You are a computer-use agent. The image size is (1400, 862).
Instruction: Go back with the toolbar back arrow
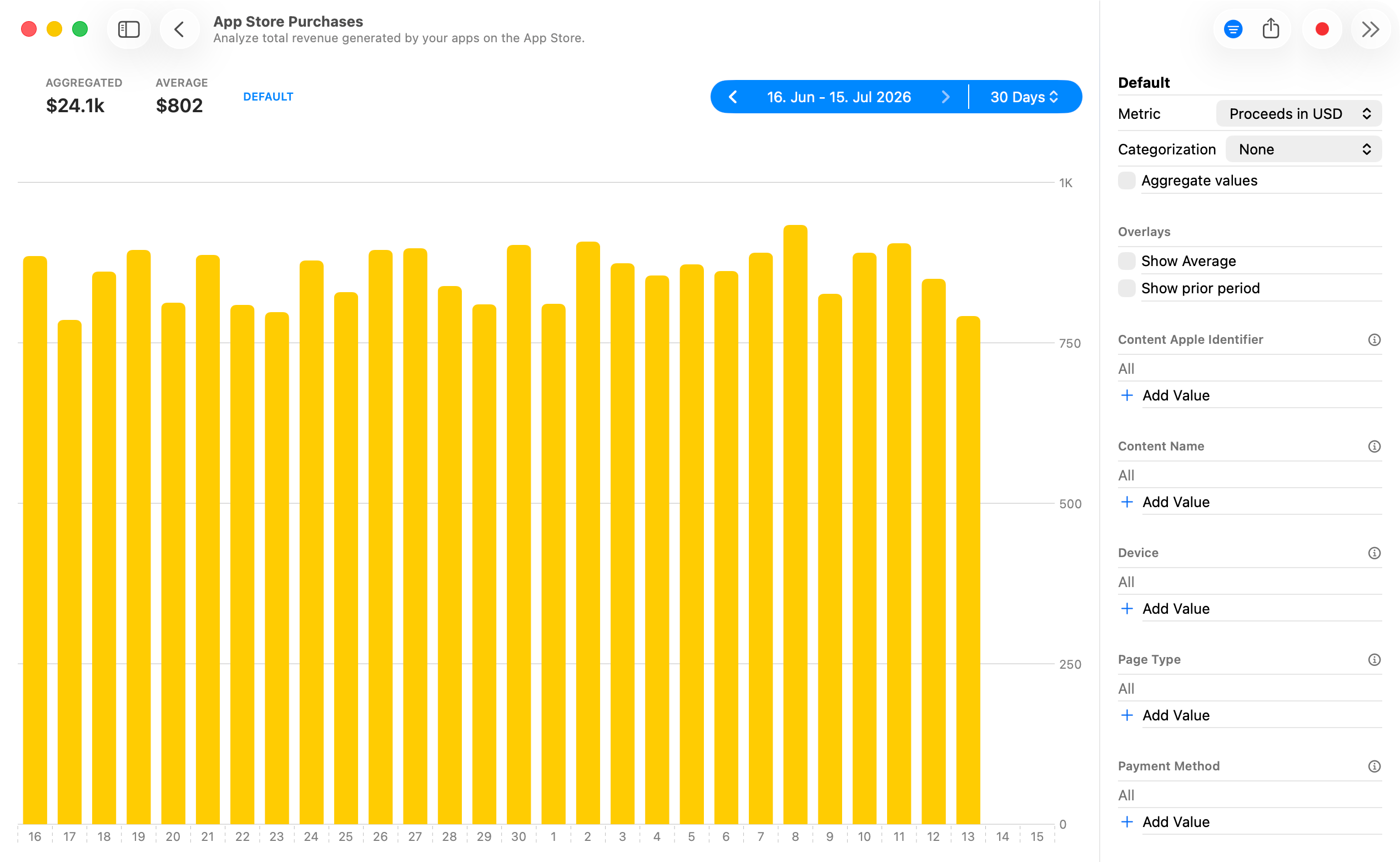(179, 29)
